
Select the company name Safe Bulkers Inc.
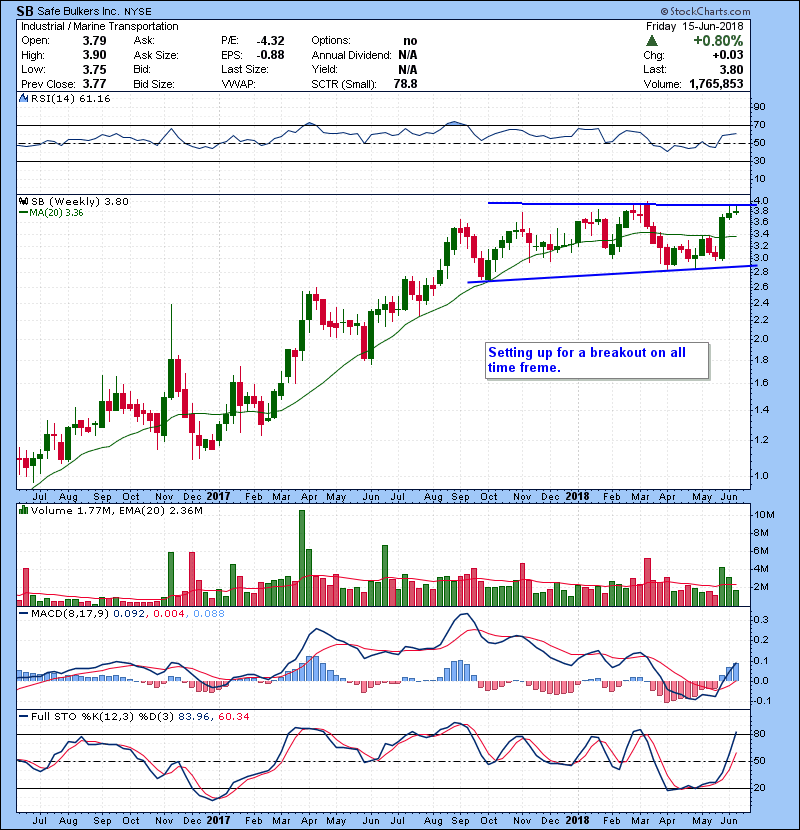pos(79,11)
